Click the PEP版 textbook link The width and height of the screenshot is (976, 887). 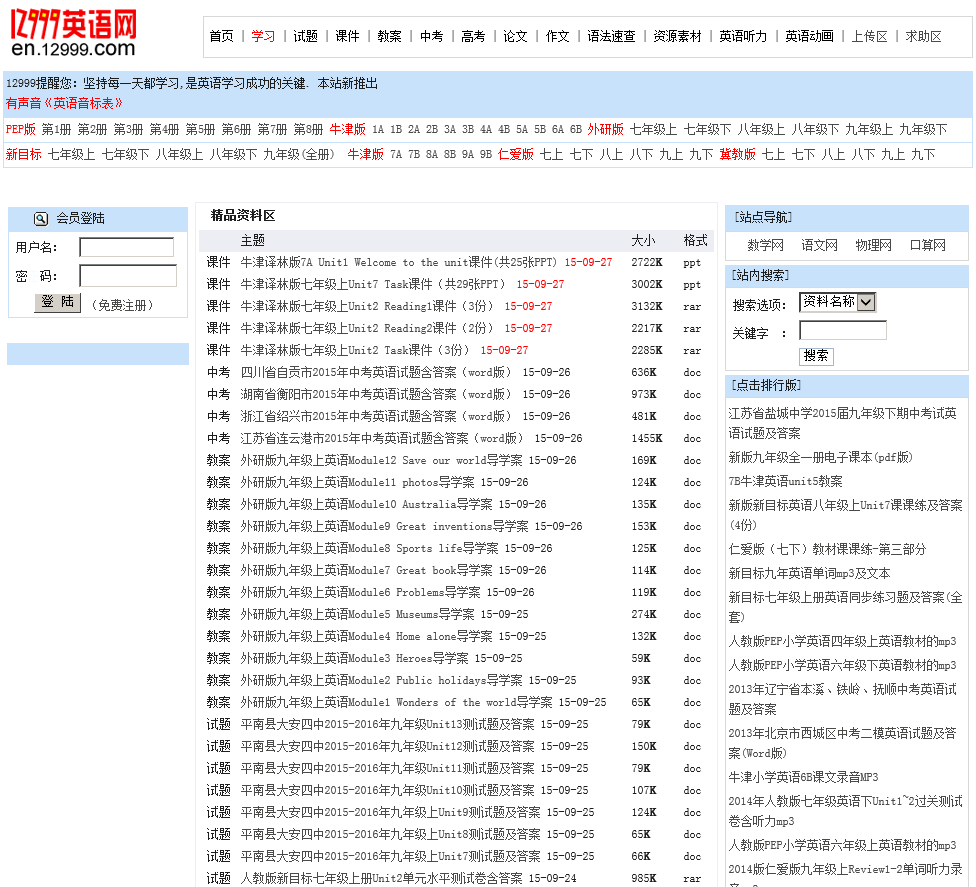pyautogui.click(x=21, y=129)
